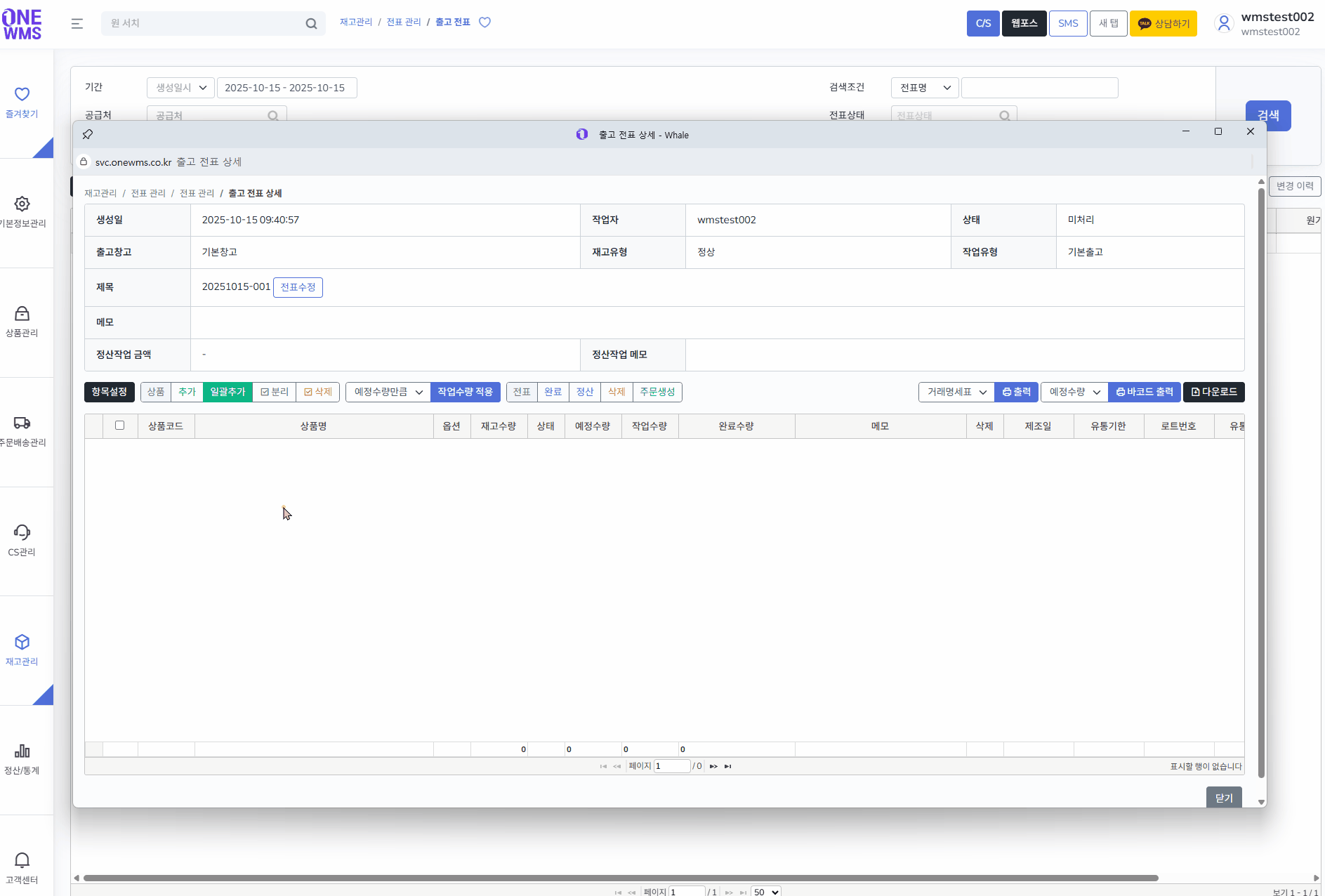Change rows-per-page dropdown showing 50
The width and height of the screenshot is (1325, 896).
[766, 892]
